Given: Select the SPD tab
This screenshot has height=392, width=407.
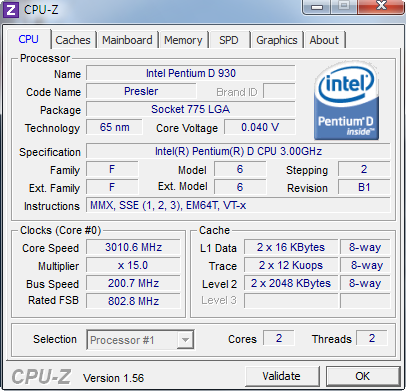Looking at the screenshot, I should tap(229, 40).
